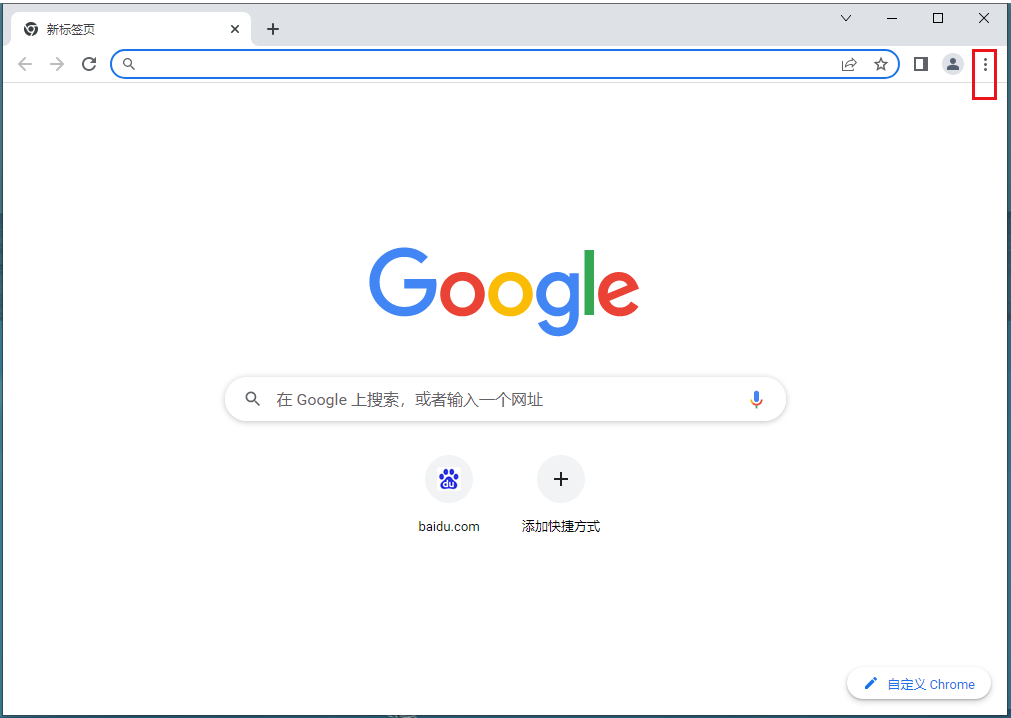Image resolution: width=1011 pixels, height=718 pixels.
Task: Bookmark this tab with the star icon
Action: tap(881, 64)
